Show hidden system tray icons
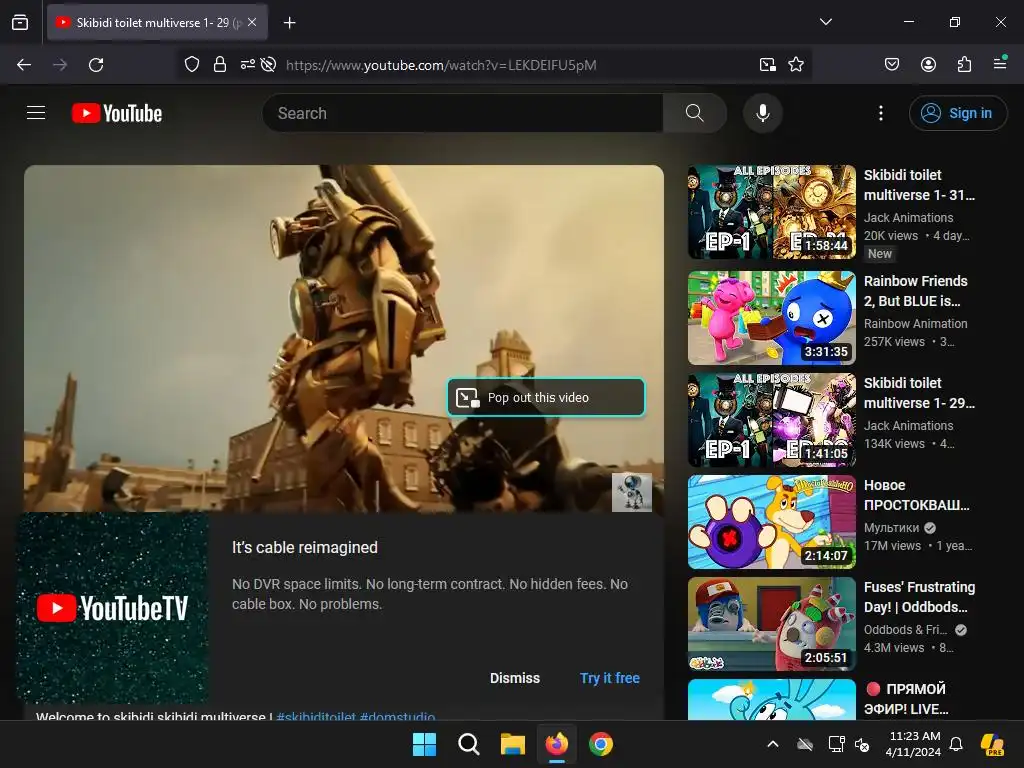The image size is (1024, 768). pyautogui.click(x=773, y=744)
